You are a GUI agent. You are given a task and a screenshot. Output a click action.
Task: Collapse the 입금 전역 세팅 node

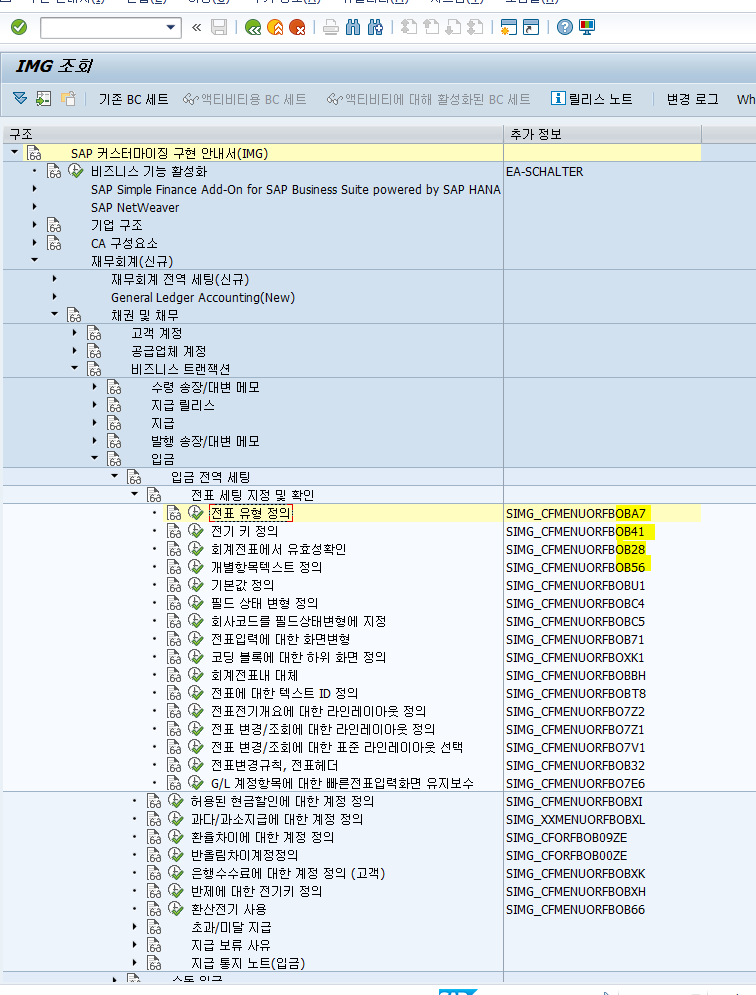(115, 476)
